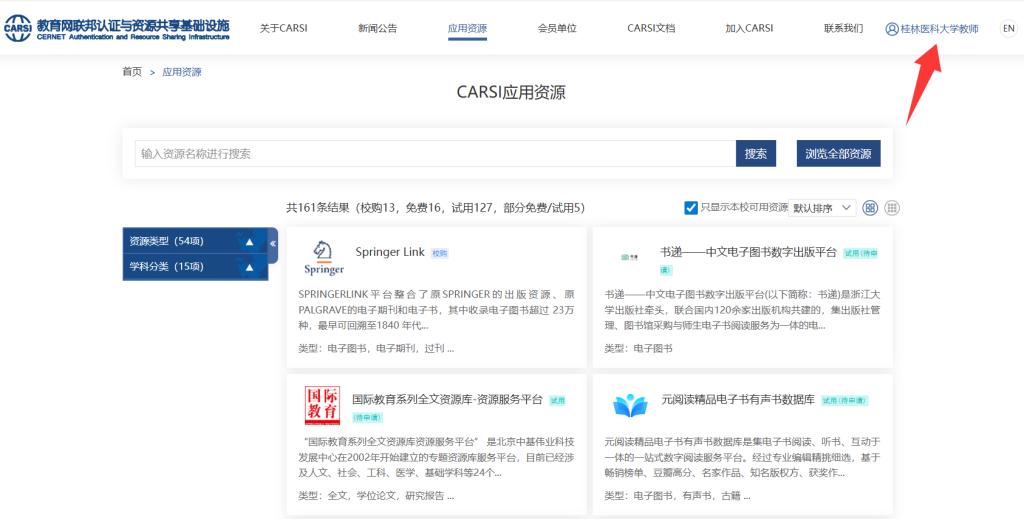Click the 元阅读 blue book logo
The width and height of the screenshot is (1024, 519).
coord(630,405)
